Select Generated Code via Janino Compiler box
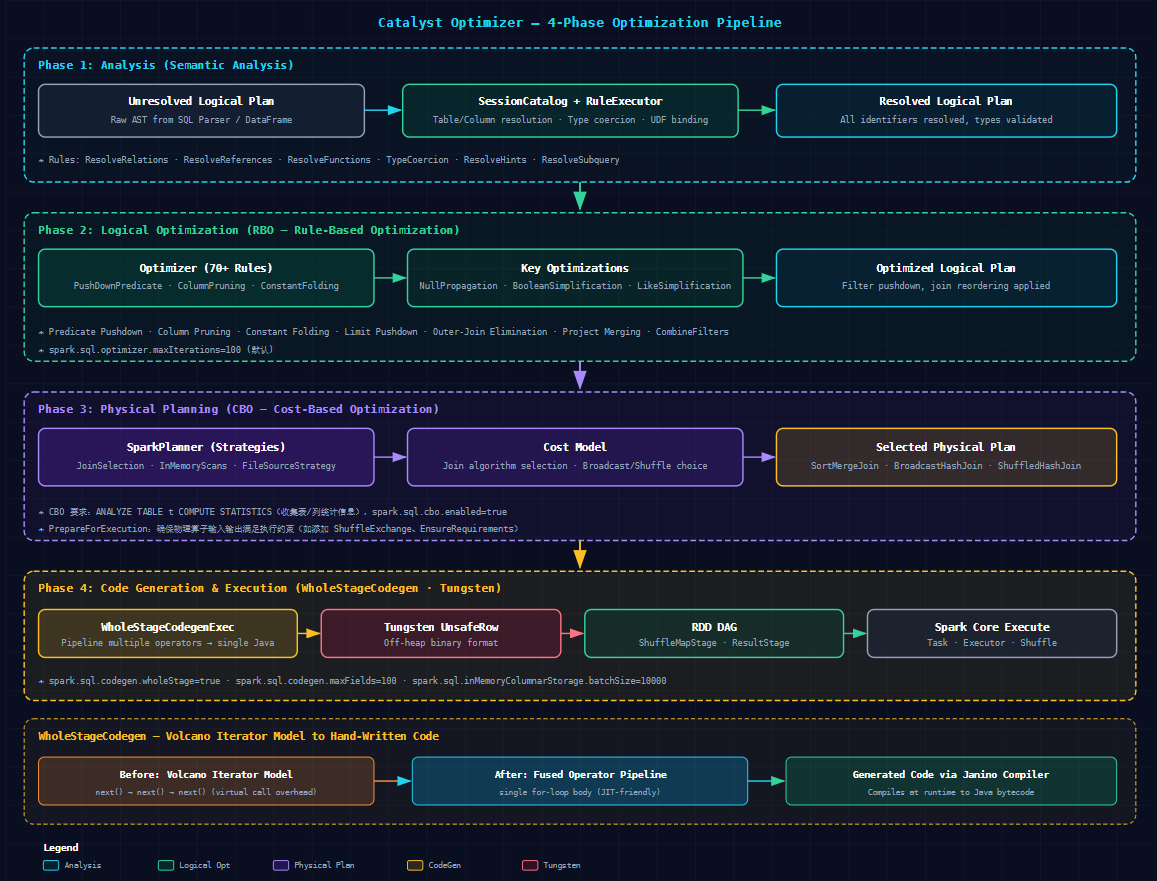The width and height of the screenshot is (1157, 881). click(x=950, y=781)
